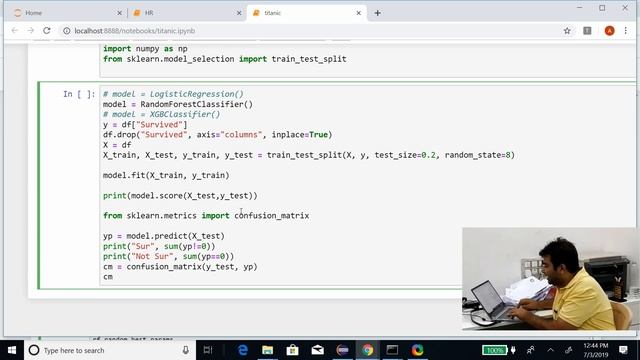Open a new browser tab
Viewport: 640px width, 360px height.
(378, 13)
